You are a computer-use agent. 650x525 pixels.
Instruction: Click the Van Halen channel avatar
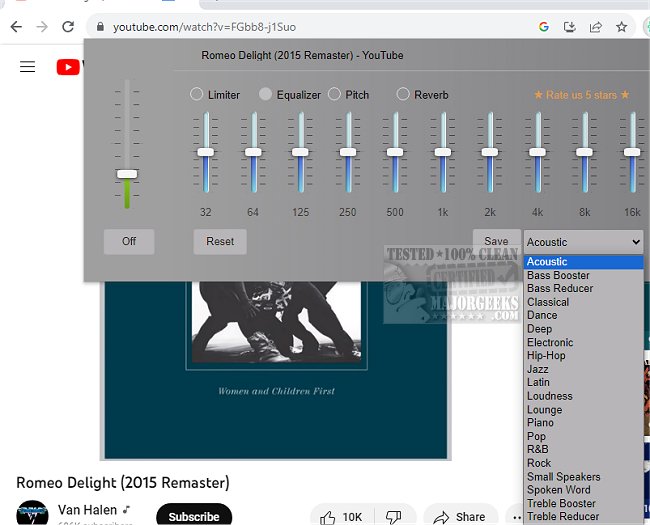click(31, 514)
